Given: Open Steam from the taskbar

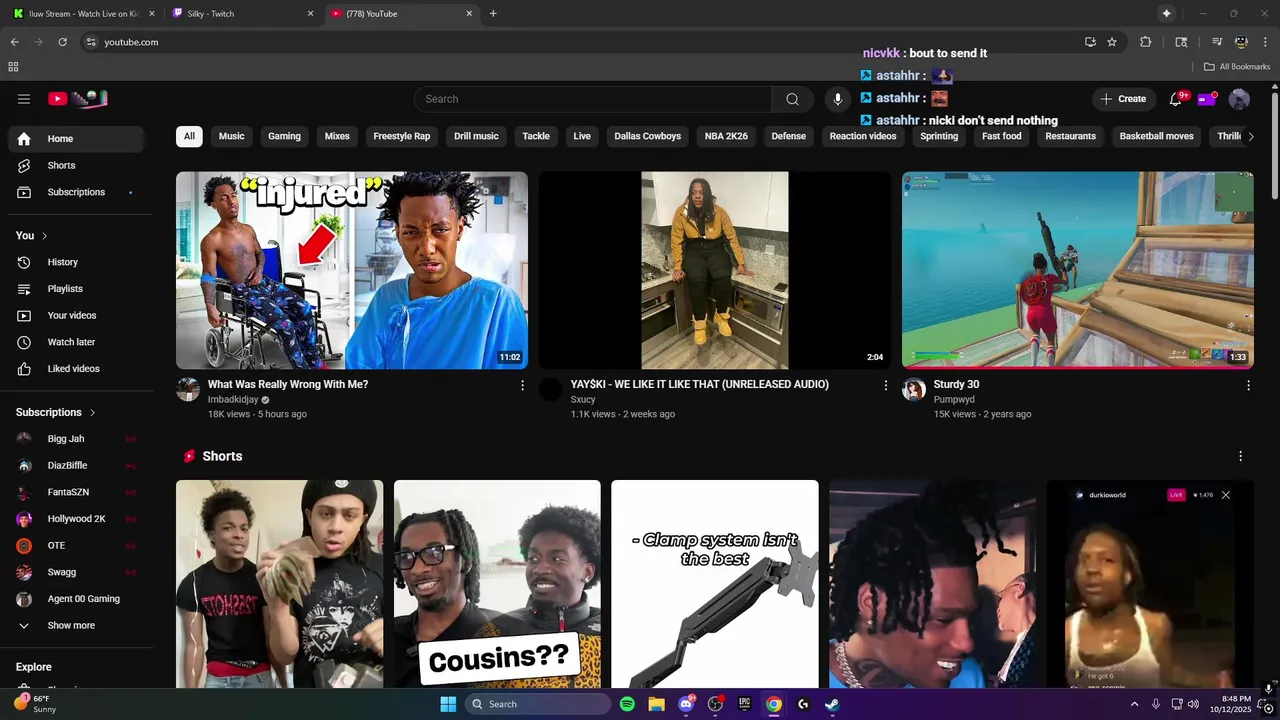Looking at the screenshot, I should pos(832,704).
